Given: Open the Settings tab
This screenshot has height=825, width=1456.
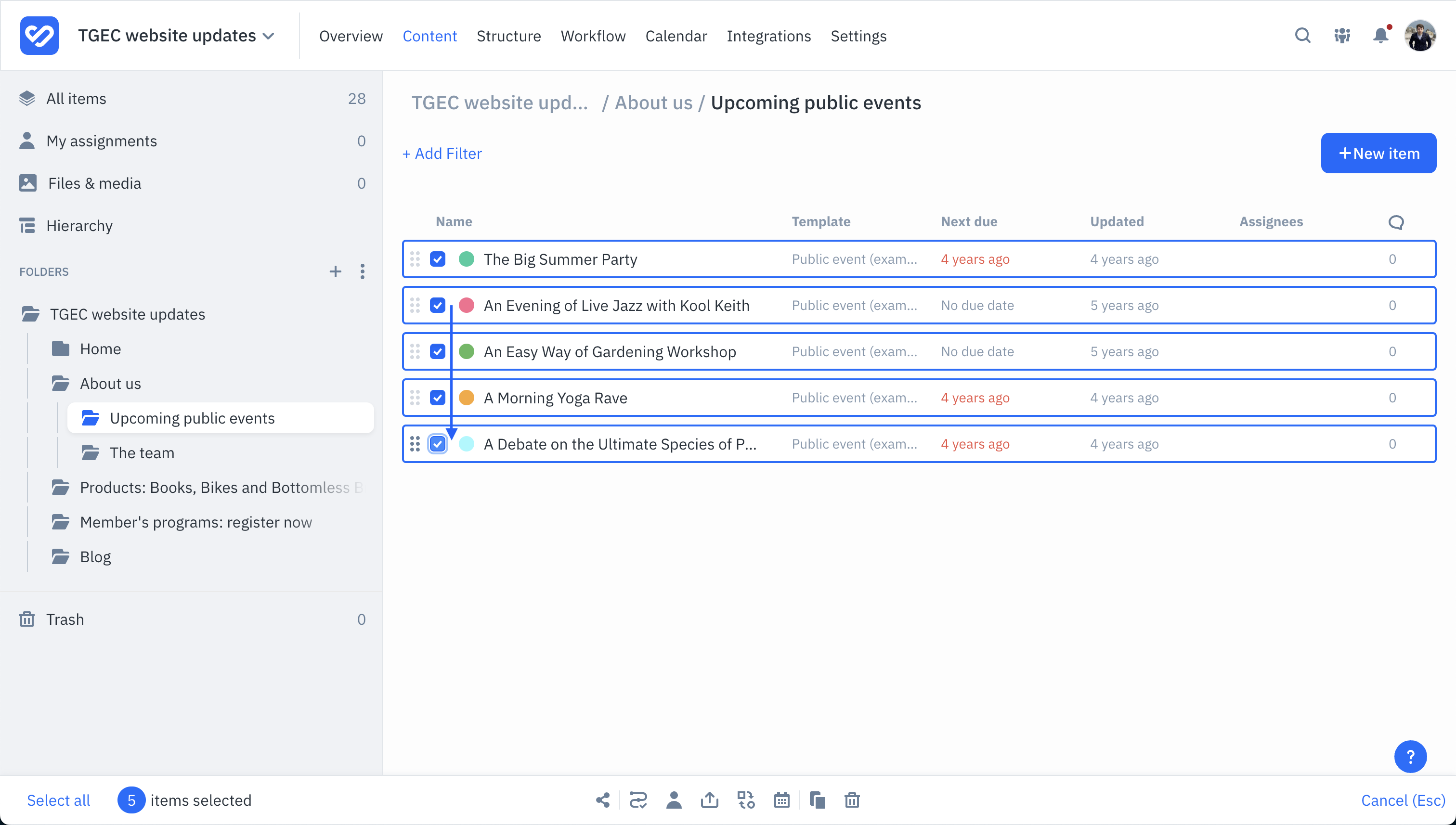Looking at the screenshot, I should pyautogui.click(x=858, y=36).
